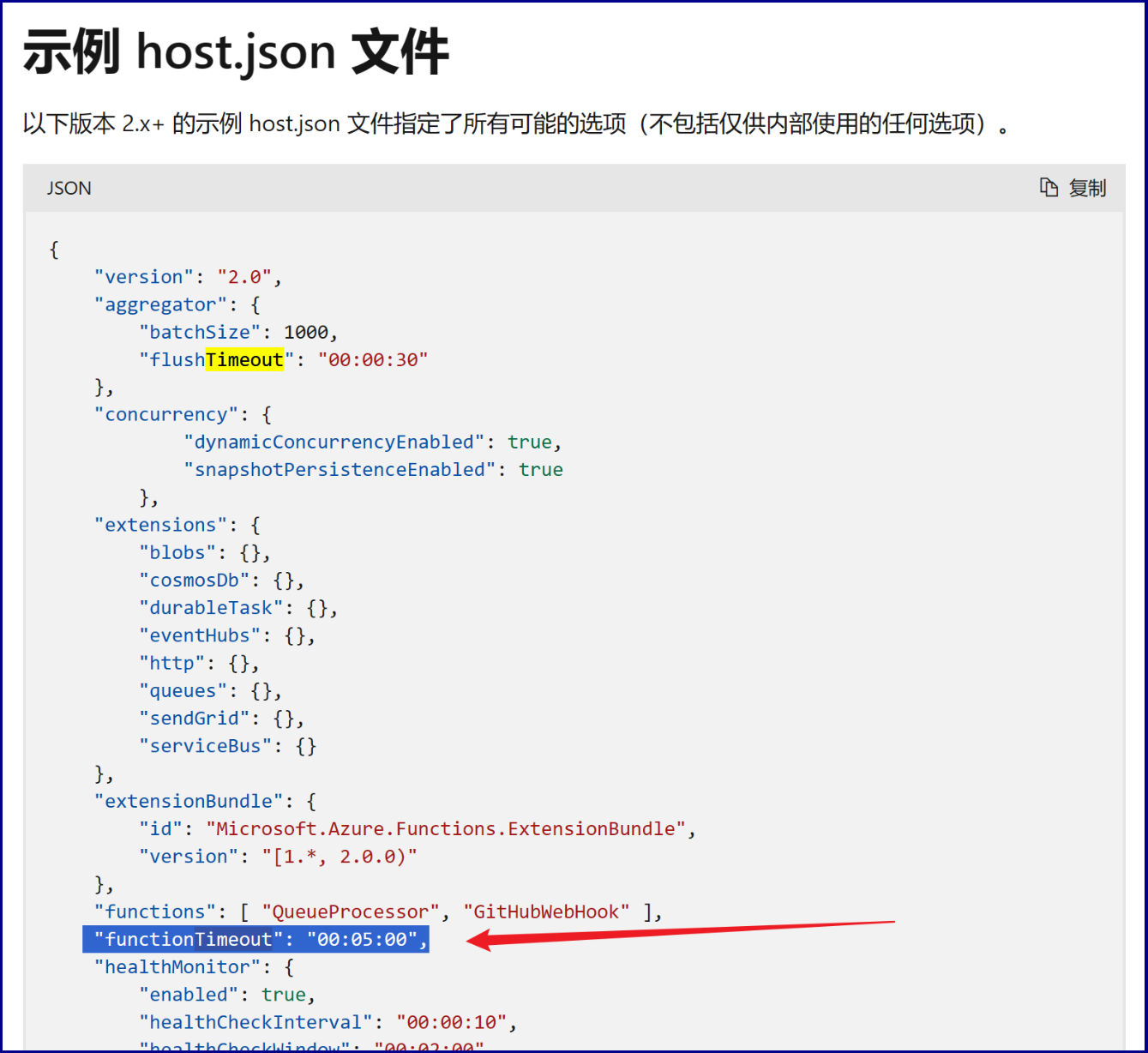Click the highlighted Timeout text in flushTimeout
The width and height of the screenshot is (1148, 1053).
[244, 359]
